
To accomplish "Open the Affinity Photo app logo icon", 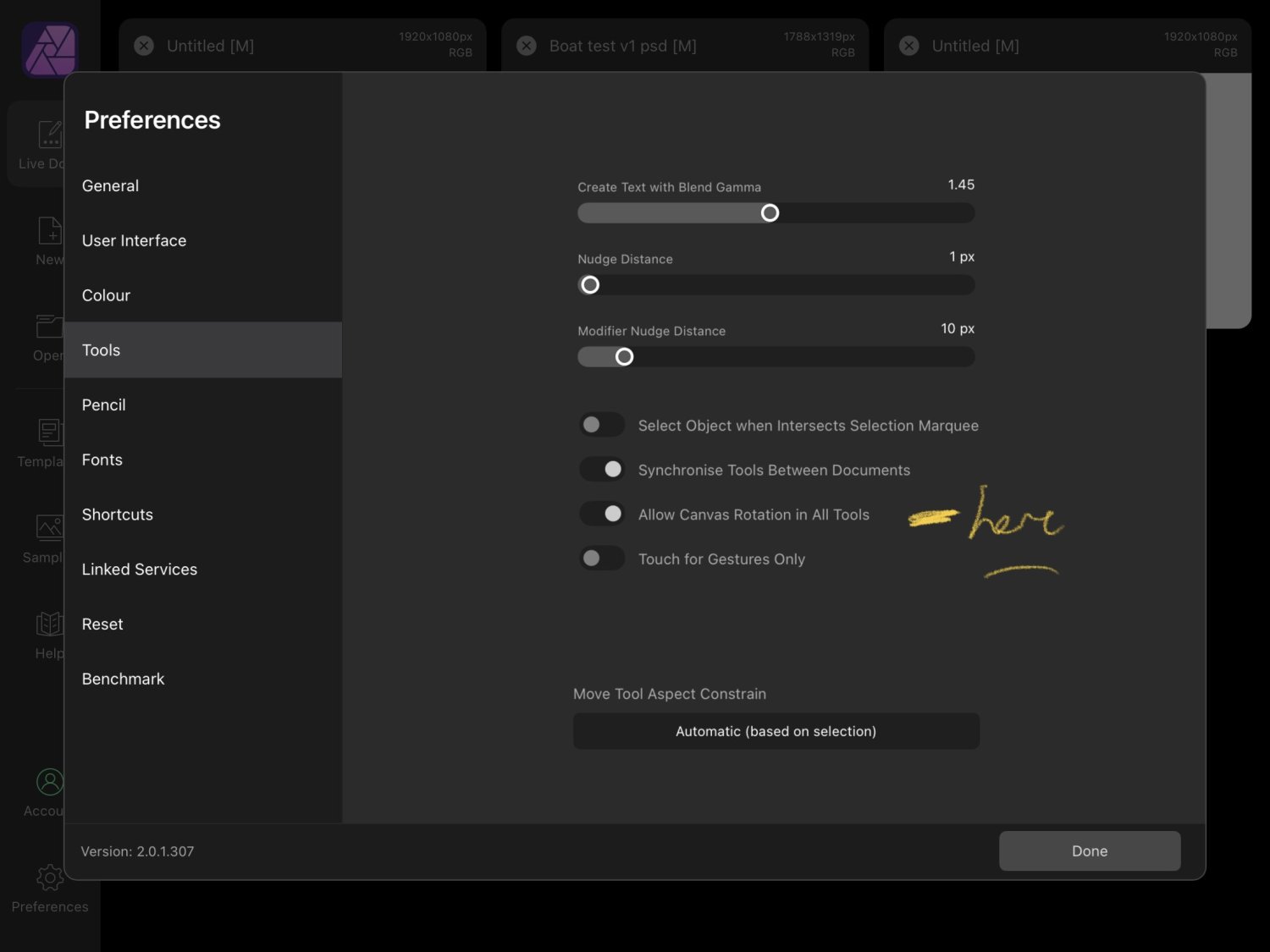I will [48, 48].
